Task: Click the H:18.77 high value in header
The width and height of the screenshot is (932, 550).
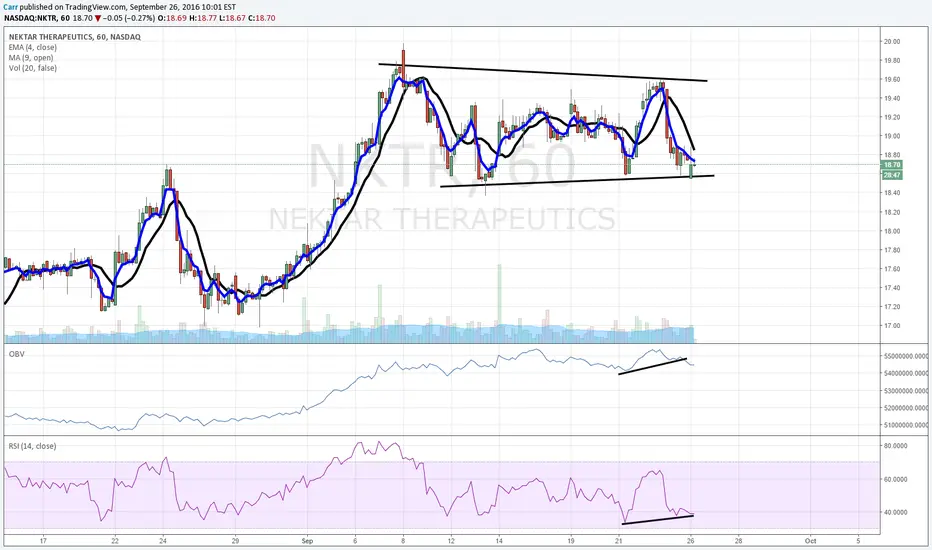Action: (x=203, y=18)
